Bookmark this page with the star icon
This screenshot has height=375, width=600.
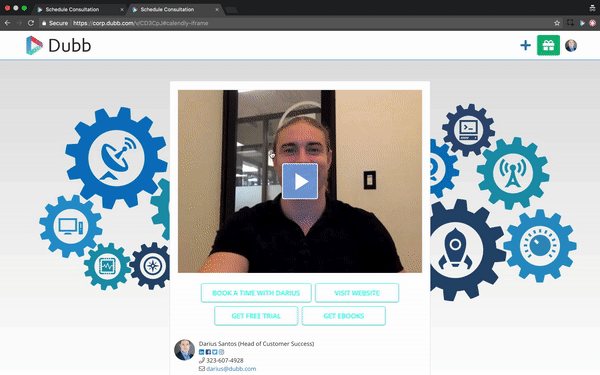557,23
